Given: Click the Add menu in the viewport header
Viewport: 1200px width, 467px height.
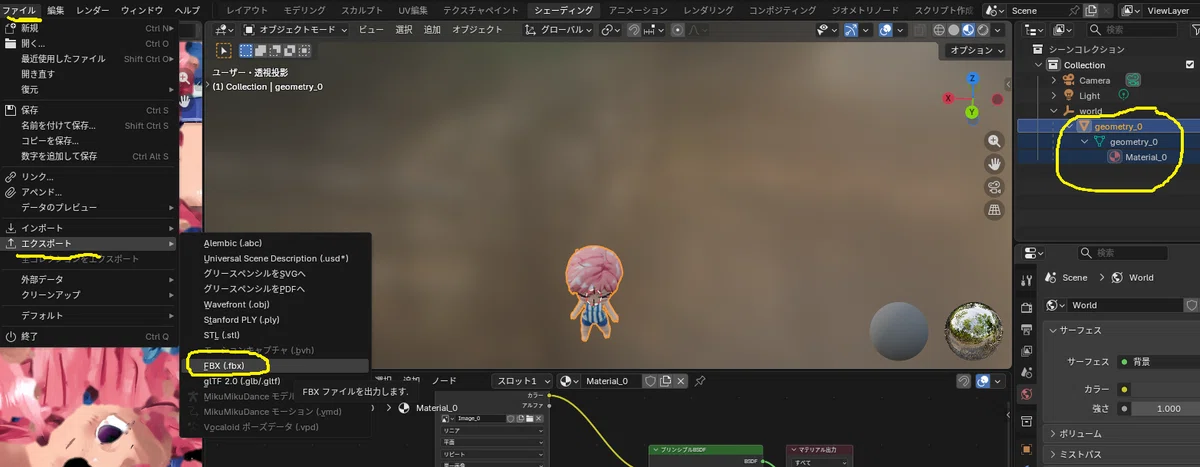Looking at the screenshot, I should tap(432, 30).
